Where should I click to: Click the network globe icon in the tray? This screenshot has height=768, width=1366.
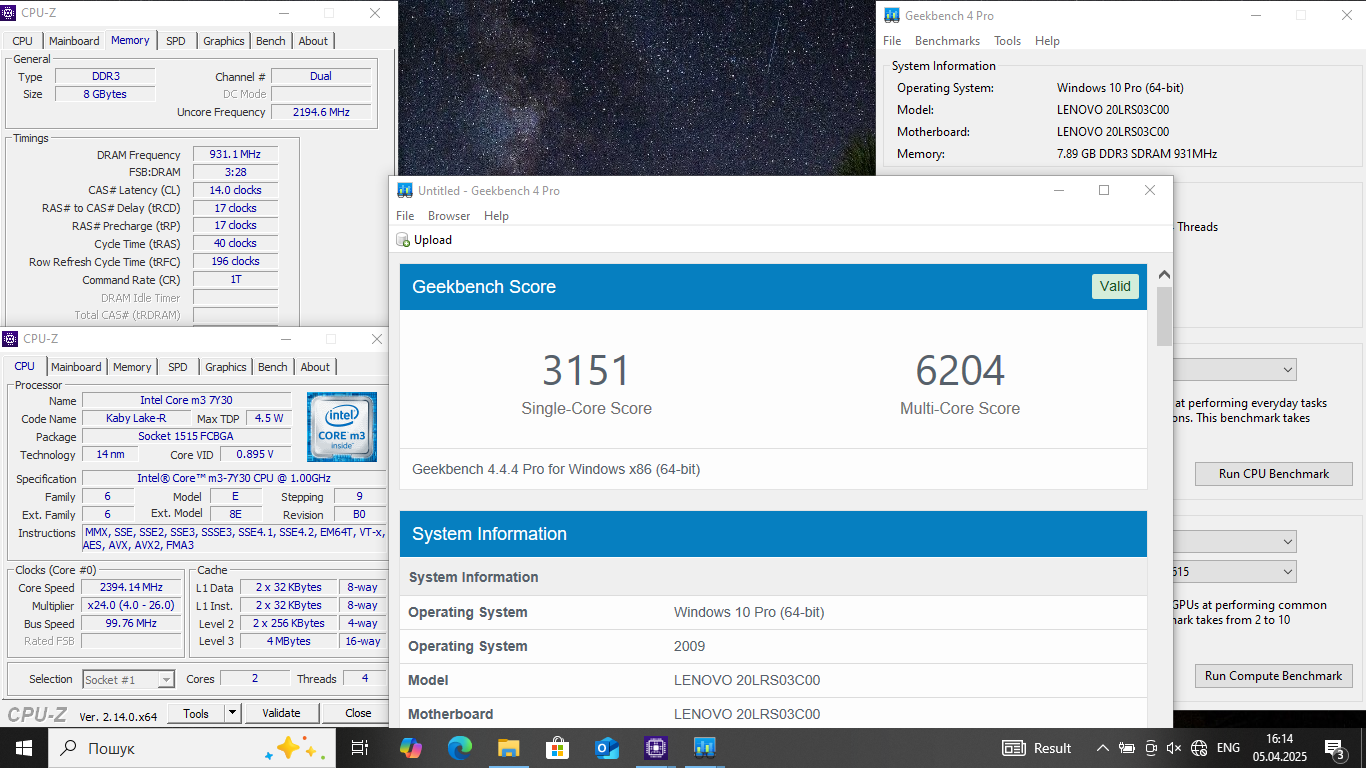1199,748
